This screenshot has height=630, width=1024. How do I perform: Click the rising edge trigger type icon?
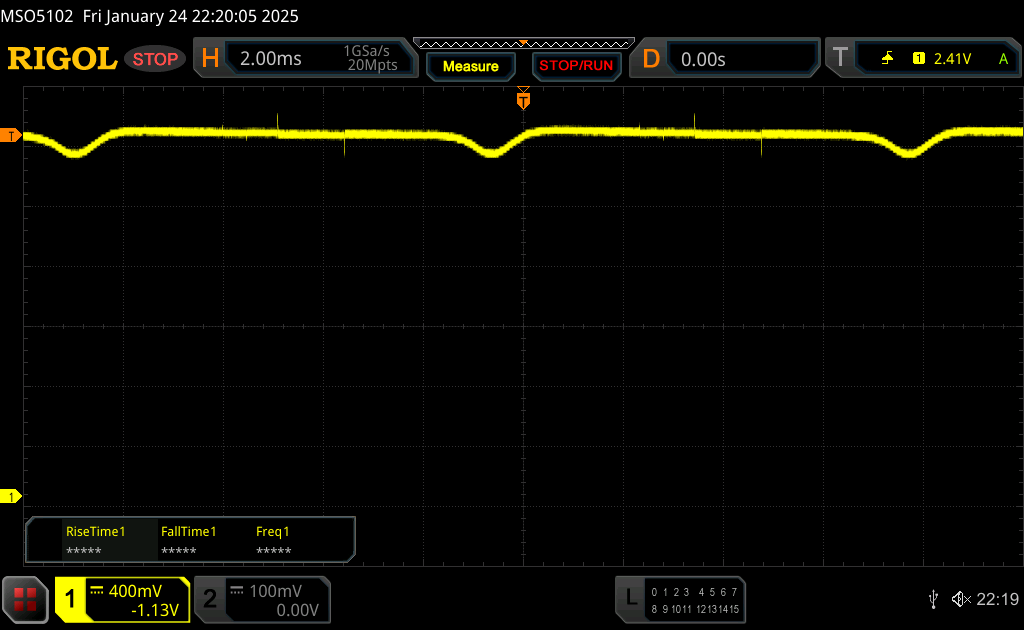887,59
